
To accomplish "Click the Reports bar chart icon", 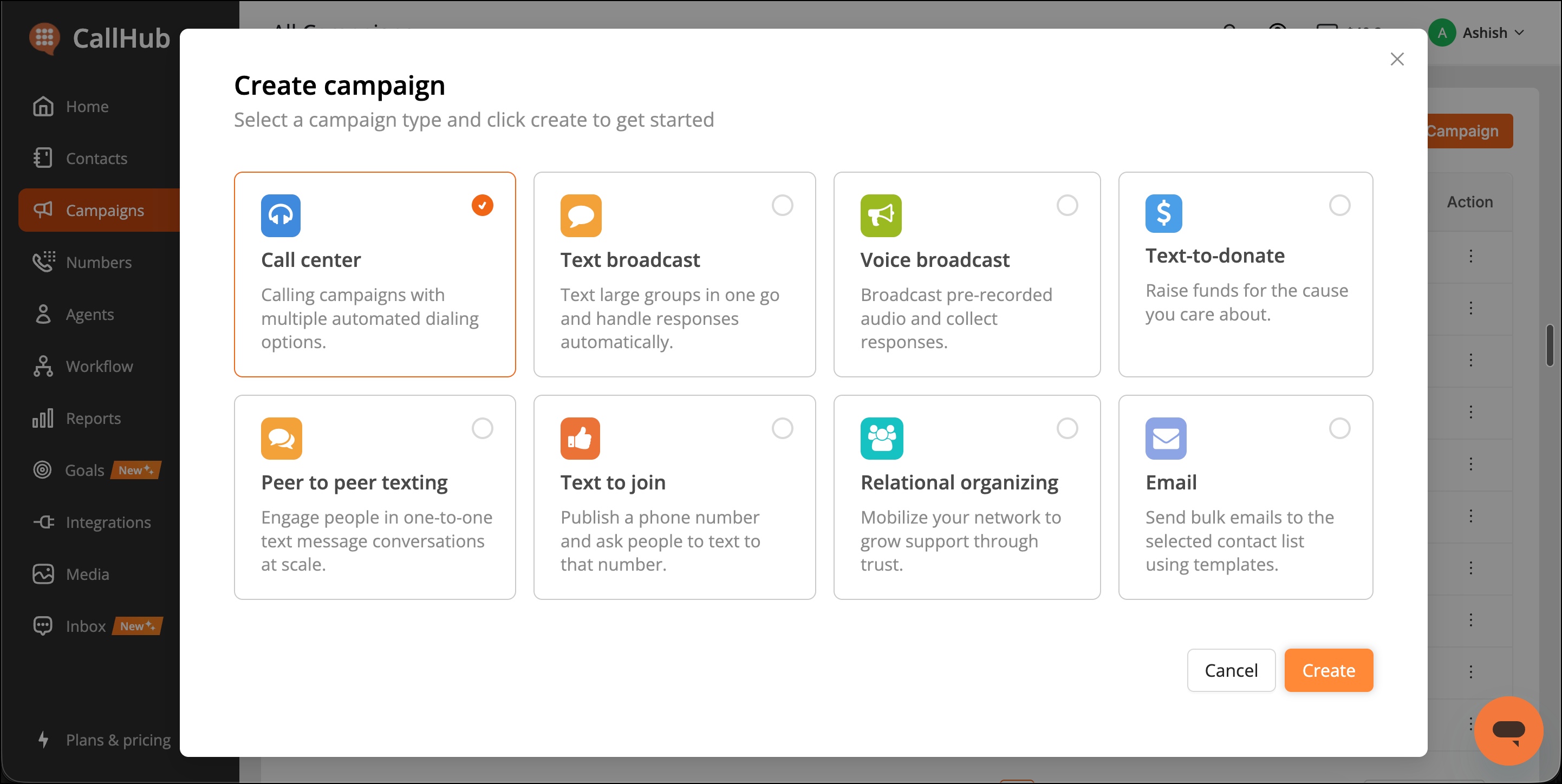I will click(x=43, y=419).
